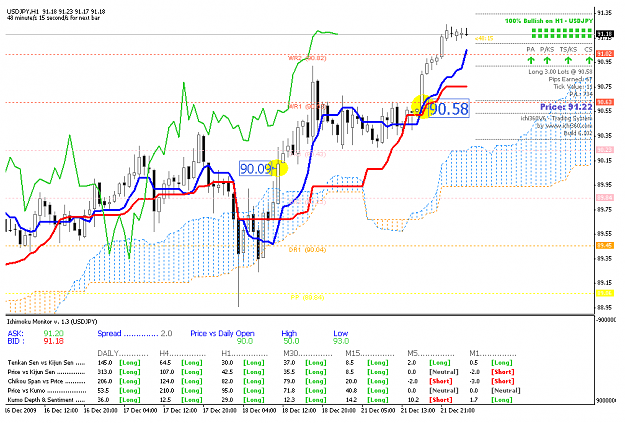Click the 91.35 price axis label
625x423 pixels.
604,13
